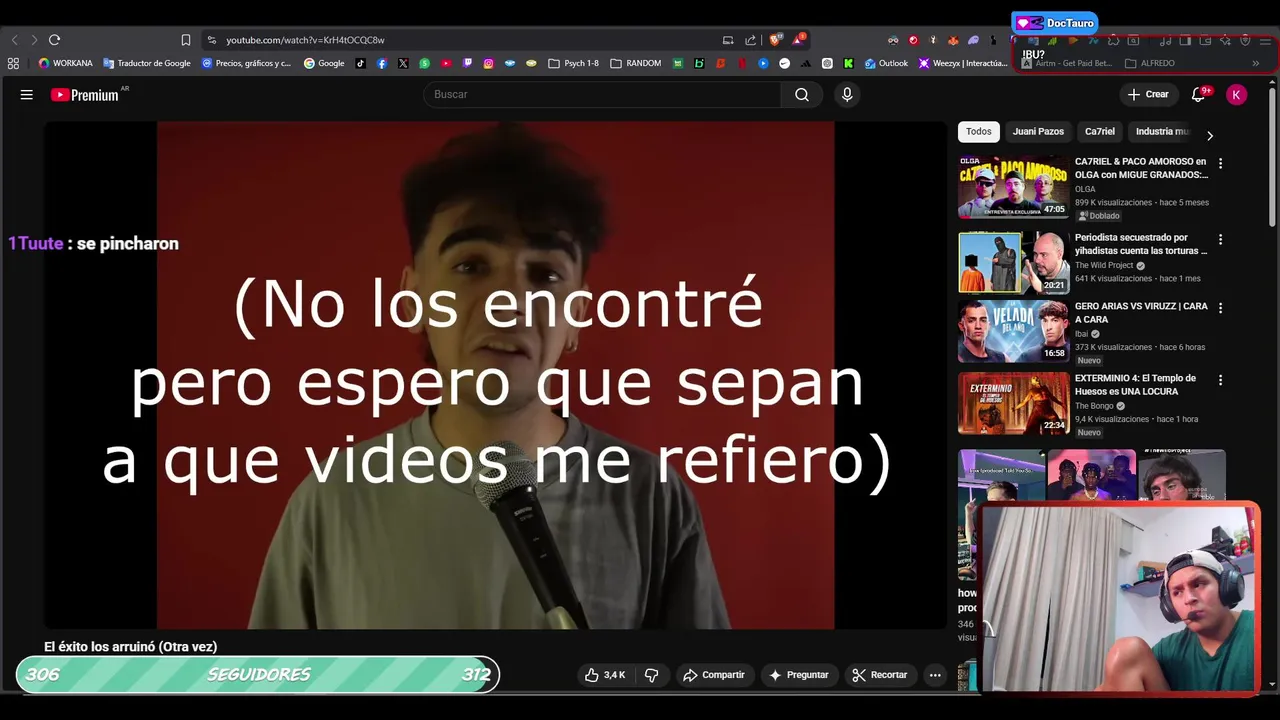
Task: Select the Todos filter chip
Action: coord(979,132)
